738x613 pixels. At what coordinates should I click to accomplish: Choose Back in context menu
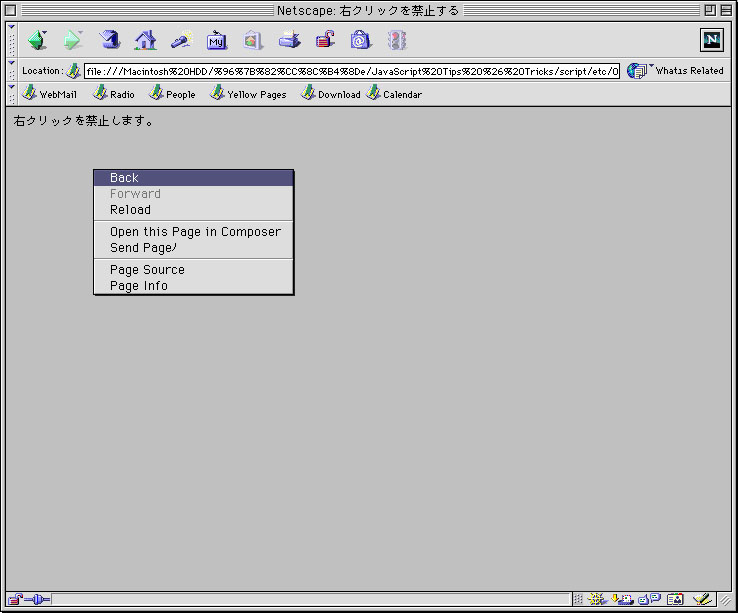(193, 178)
